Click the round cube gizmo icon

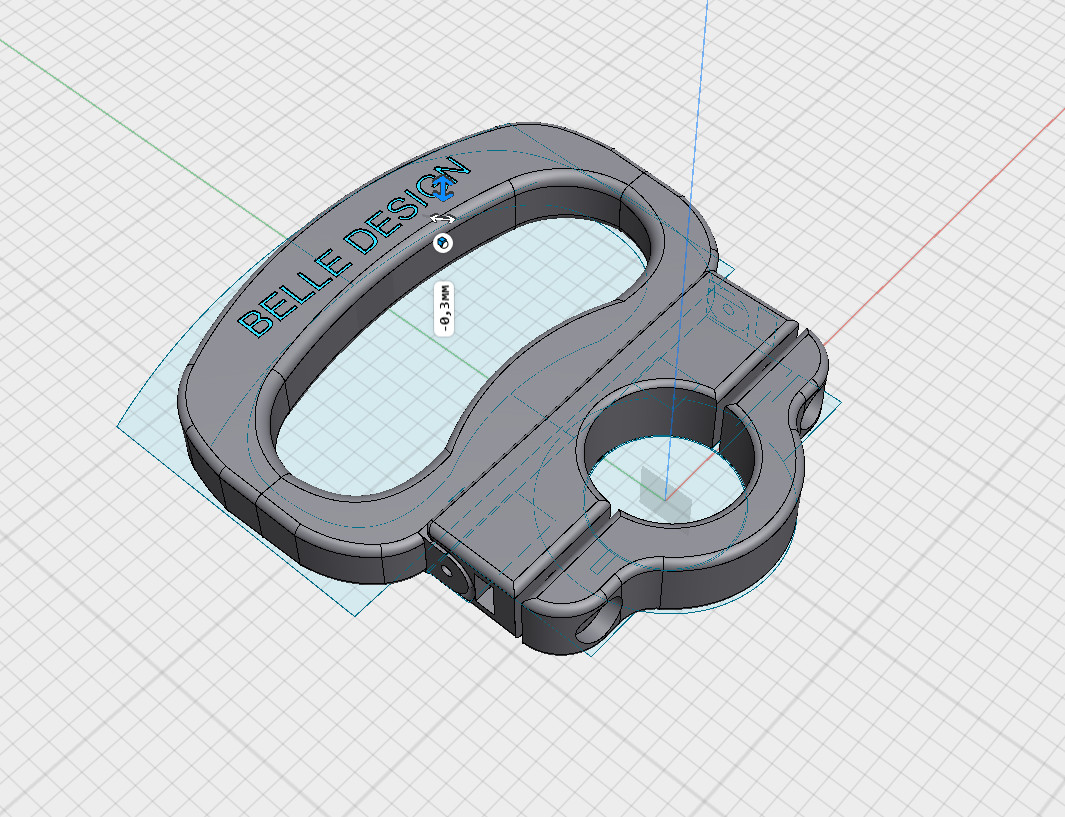tap(443, 242)
